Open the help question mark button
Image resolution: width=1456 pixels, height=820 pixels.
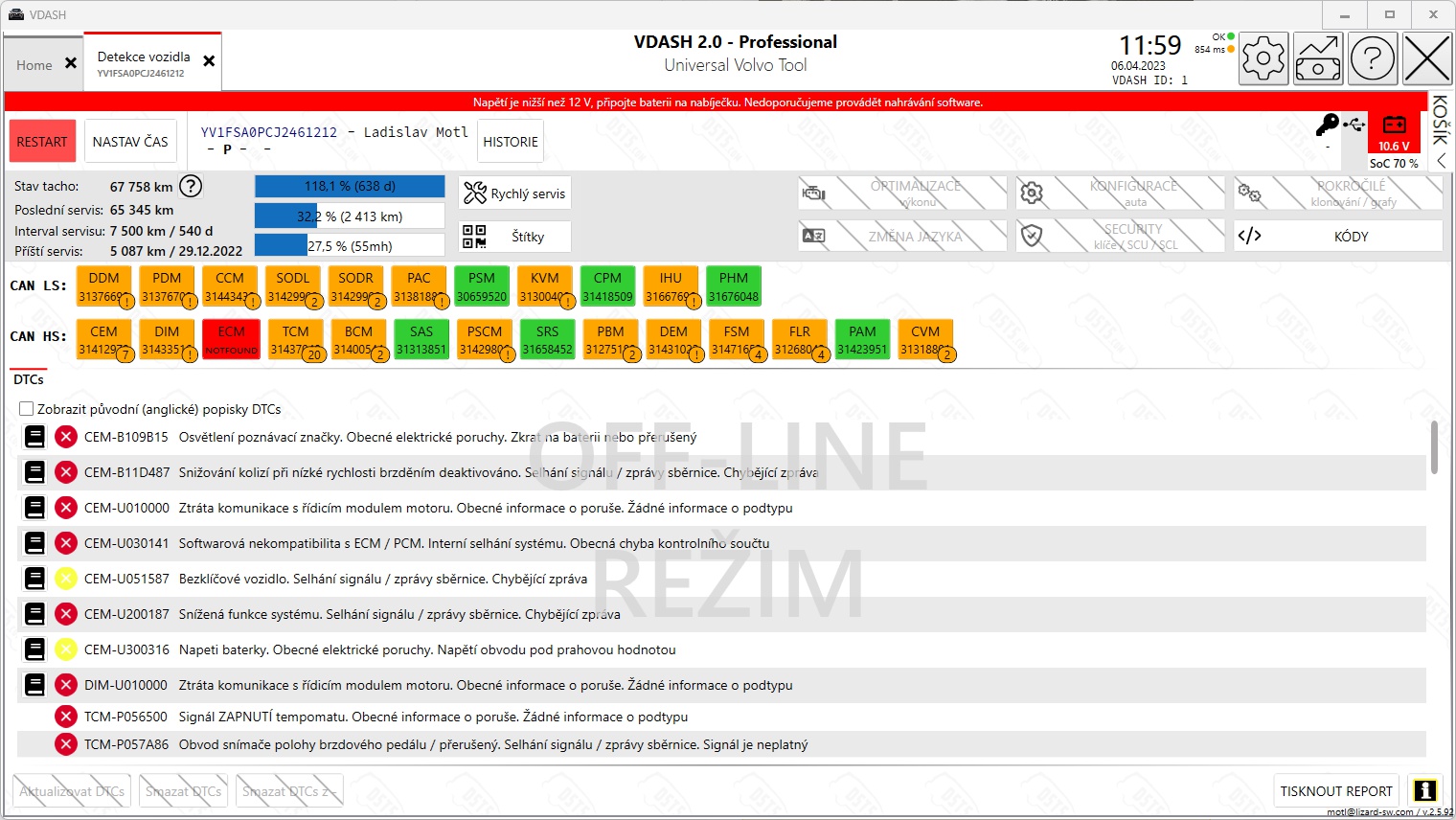[x=1373, y=59]
